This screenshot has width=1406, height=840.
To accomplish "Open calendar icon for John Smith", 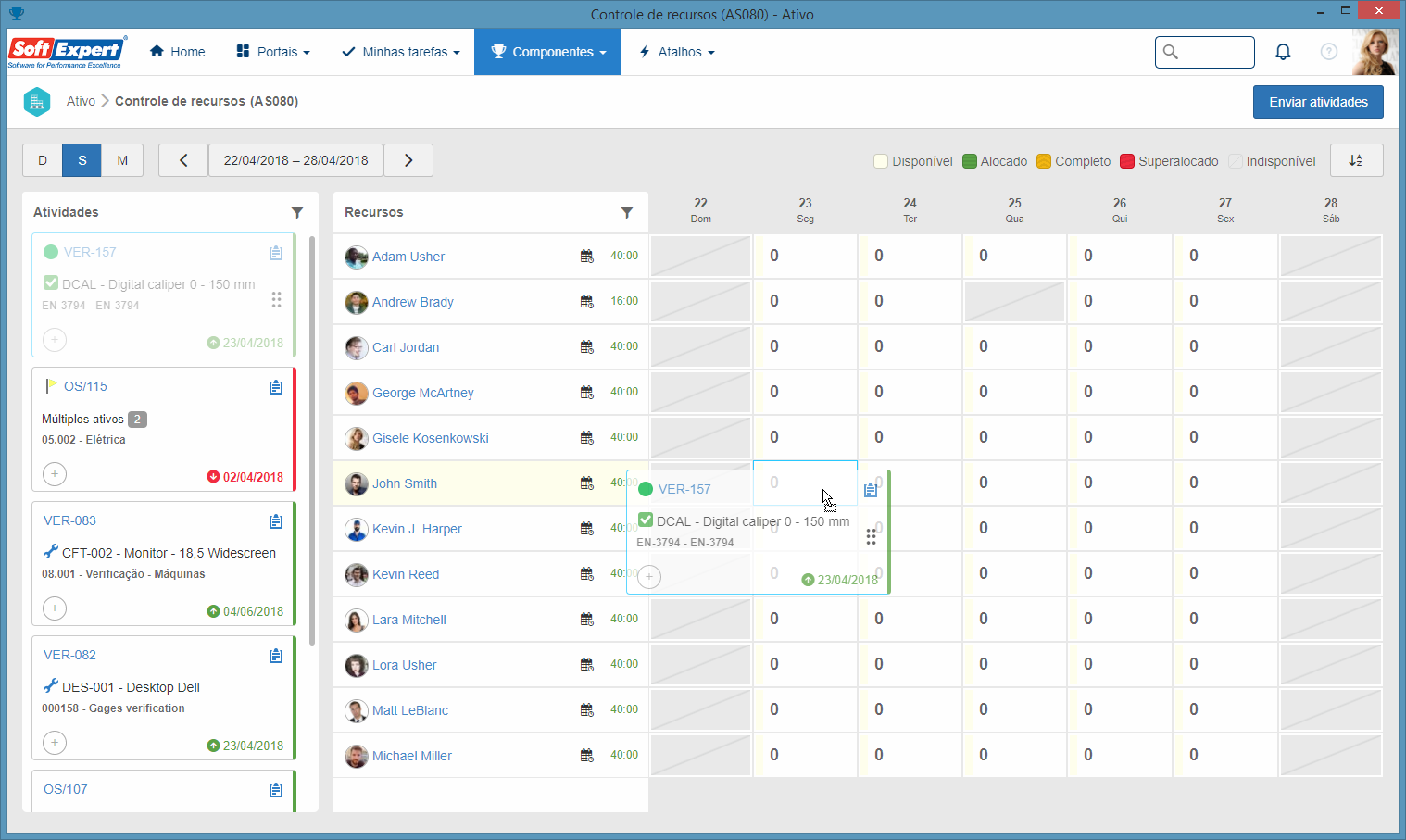I will pos(587,483).
